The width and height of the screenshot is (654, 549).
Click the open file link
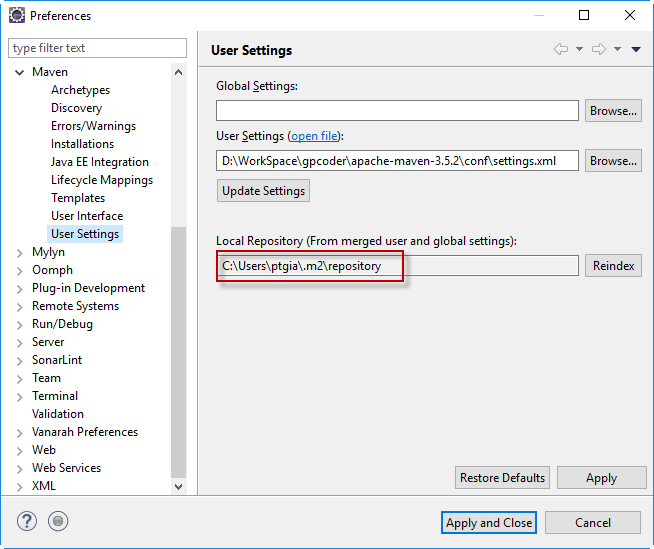(315, 136)
